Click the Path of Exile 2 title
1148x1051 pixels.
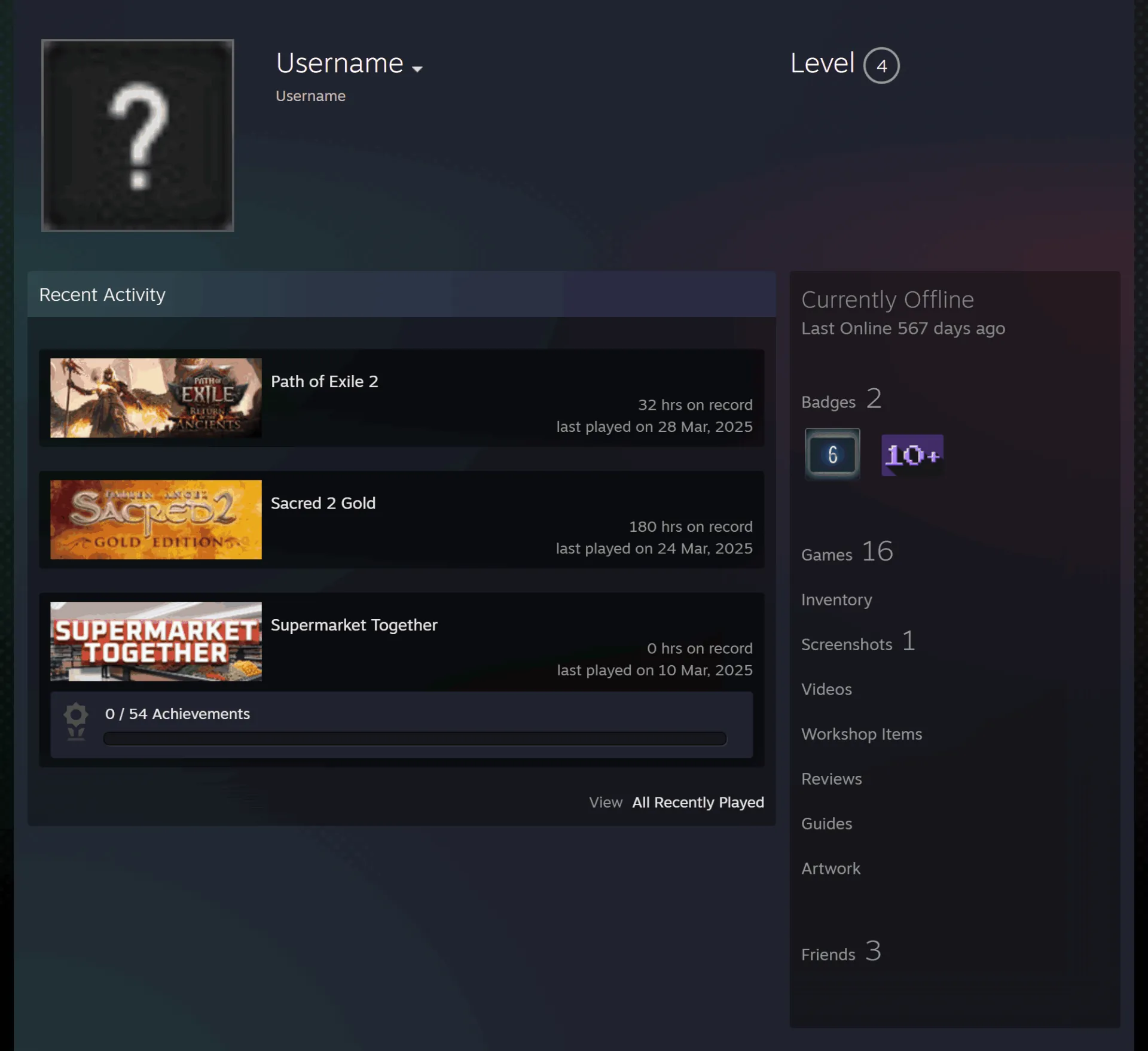coord(324,381)
